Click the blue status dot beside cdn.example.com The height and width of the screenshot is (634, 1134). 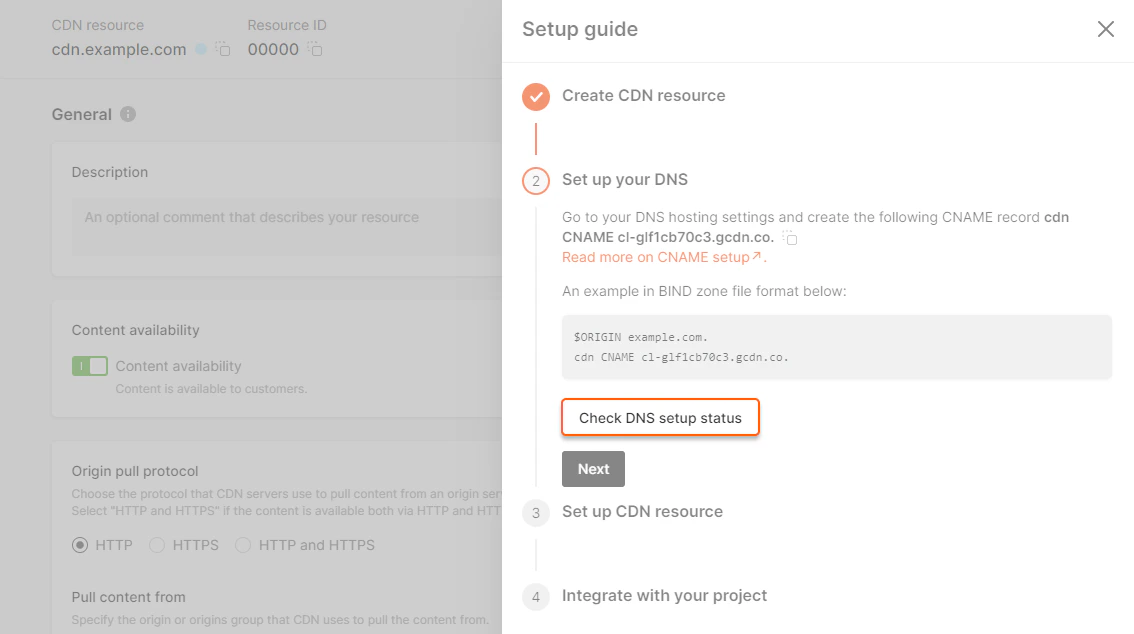(x=203, y=49)
